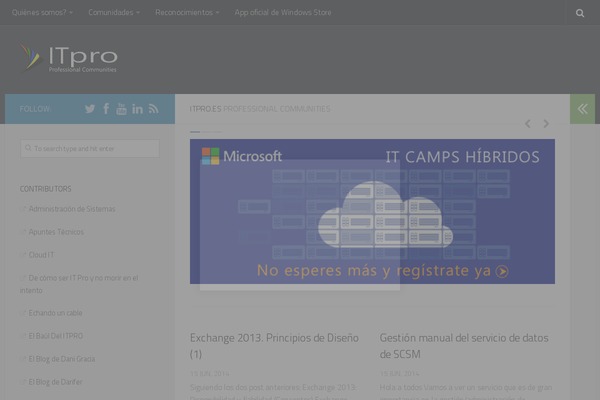600x400 pixels.
Task: Click the arrow icon after 'regístrate ya'
Action: (502, 271)
